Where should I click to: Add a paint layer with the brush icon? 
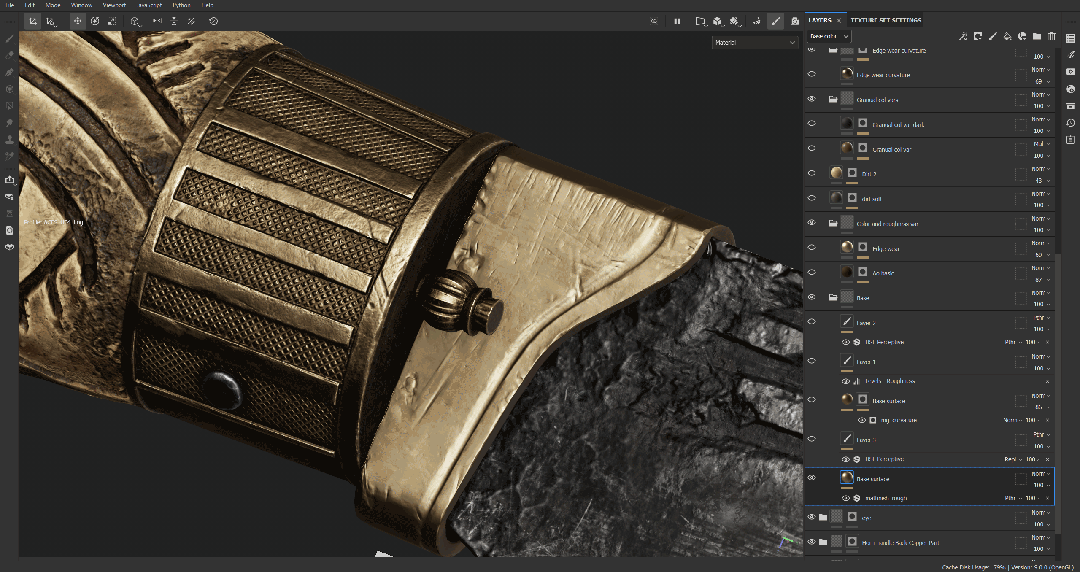993,36
